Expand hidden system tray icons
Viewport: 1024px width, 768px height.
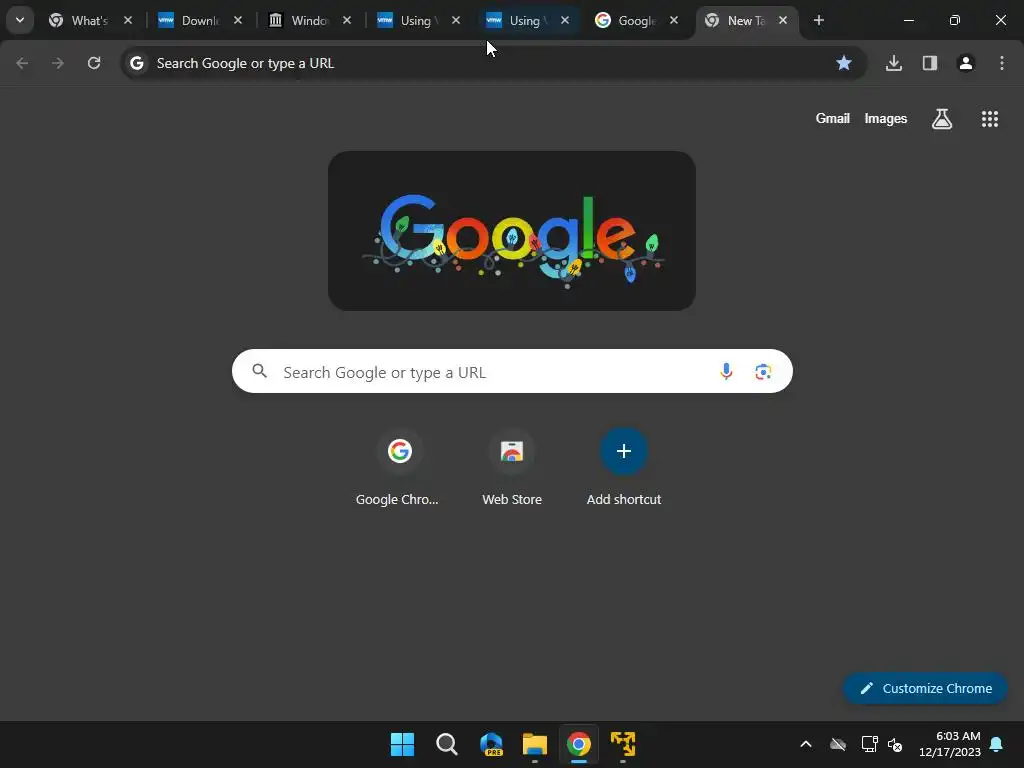[806, 744]
